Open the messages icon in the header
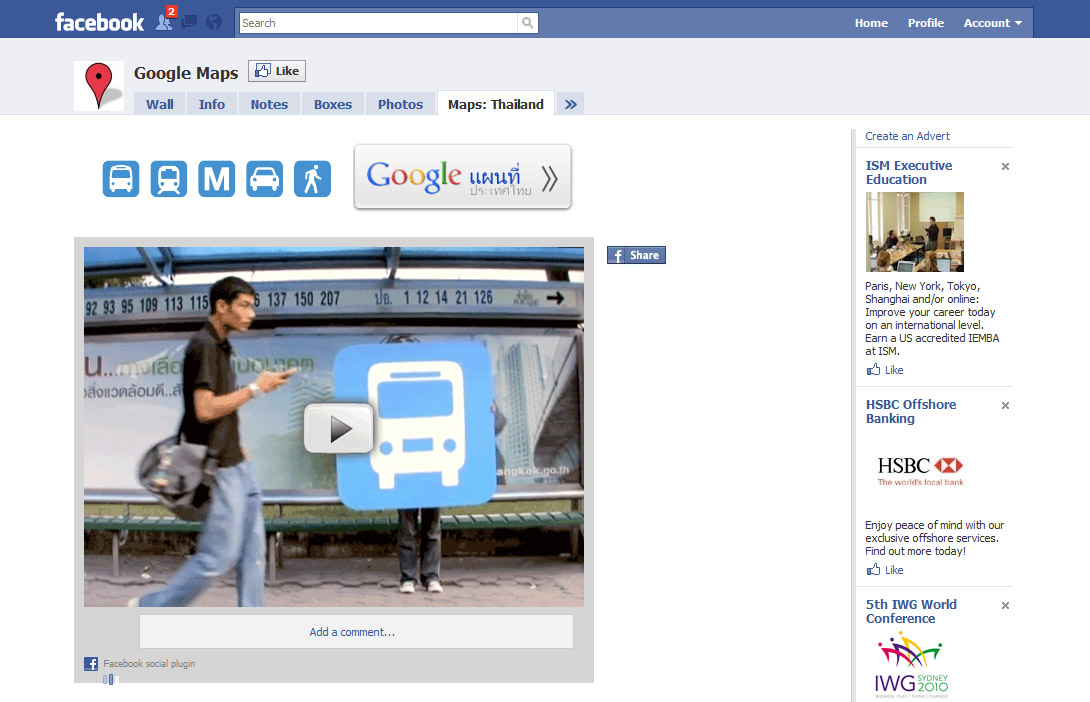The image size is (1090, 702). point(188,22)
